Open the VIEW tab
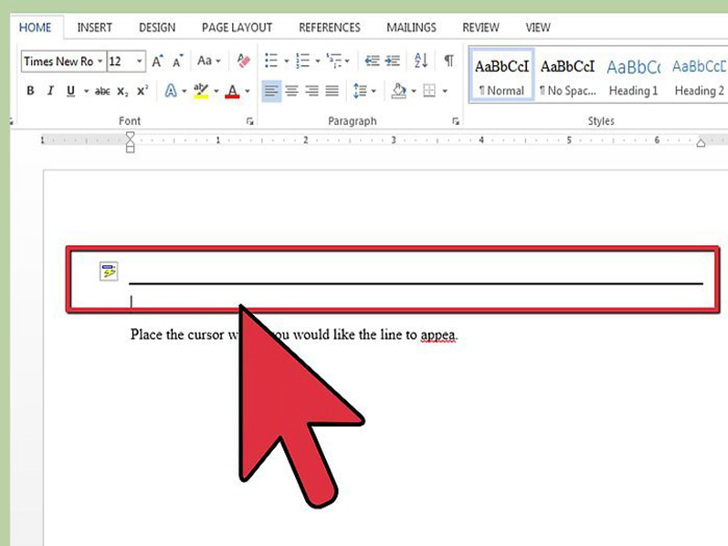The height and width of the screenshot is (546, 728). click(x=538, y=28)
